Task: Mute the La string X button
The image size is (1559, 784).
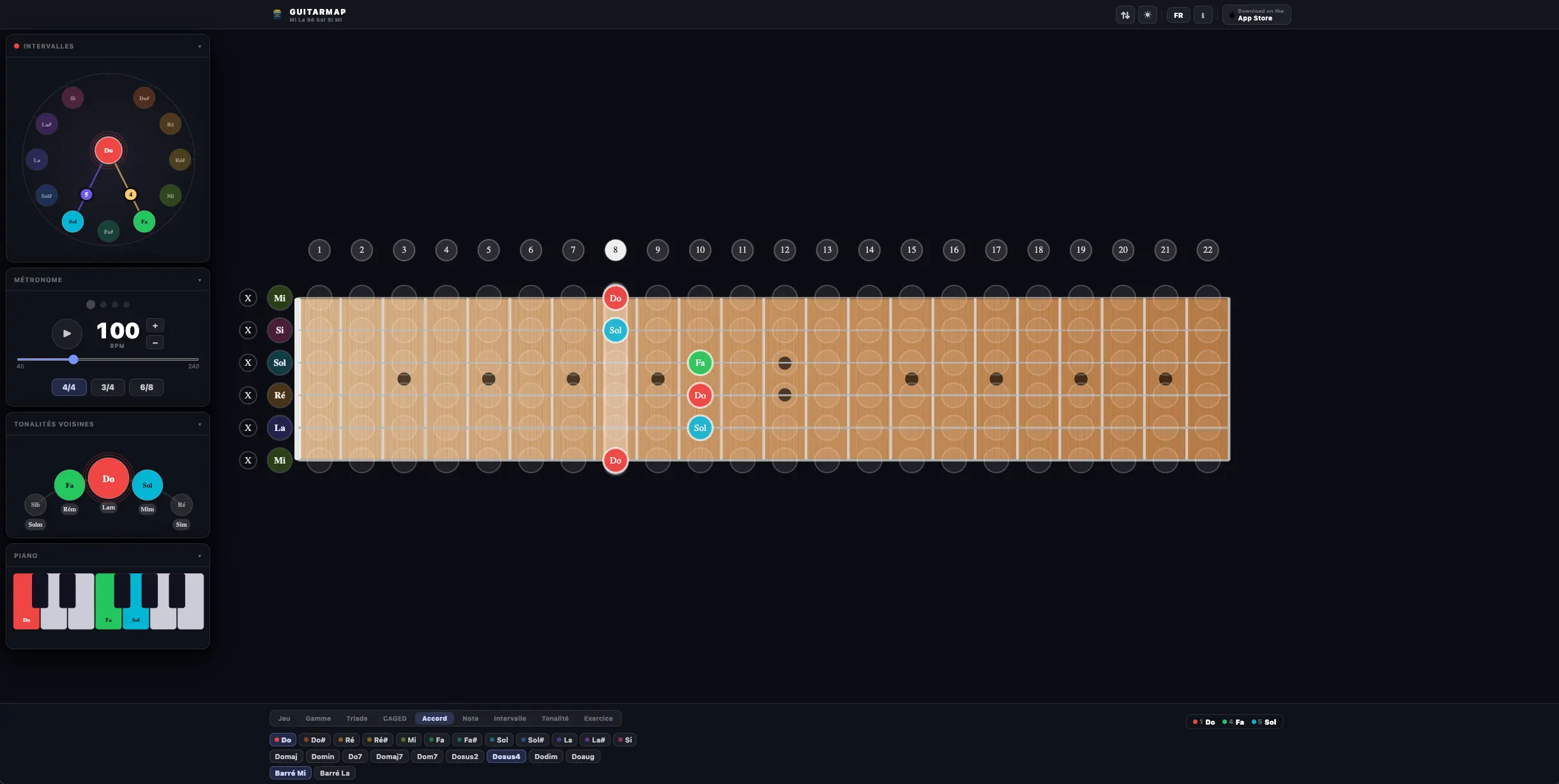Action: [248, 428]
